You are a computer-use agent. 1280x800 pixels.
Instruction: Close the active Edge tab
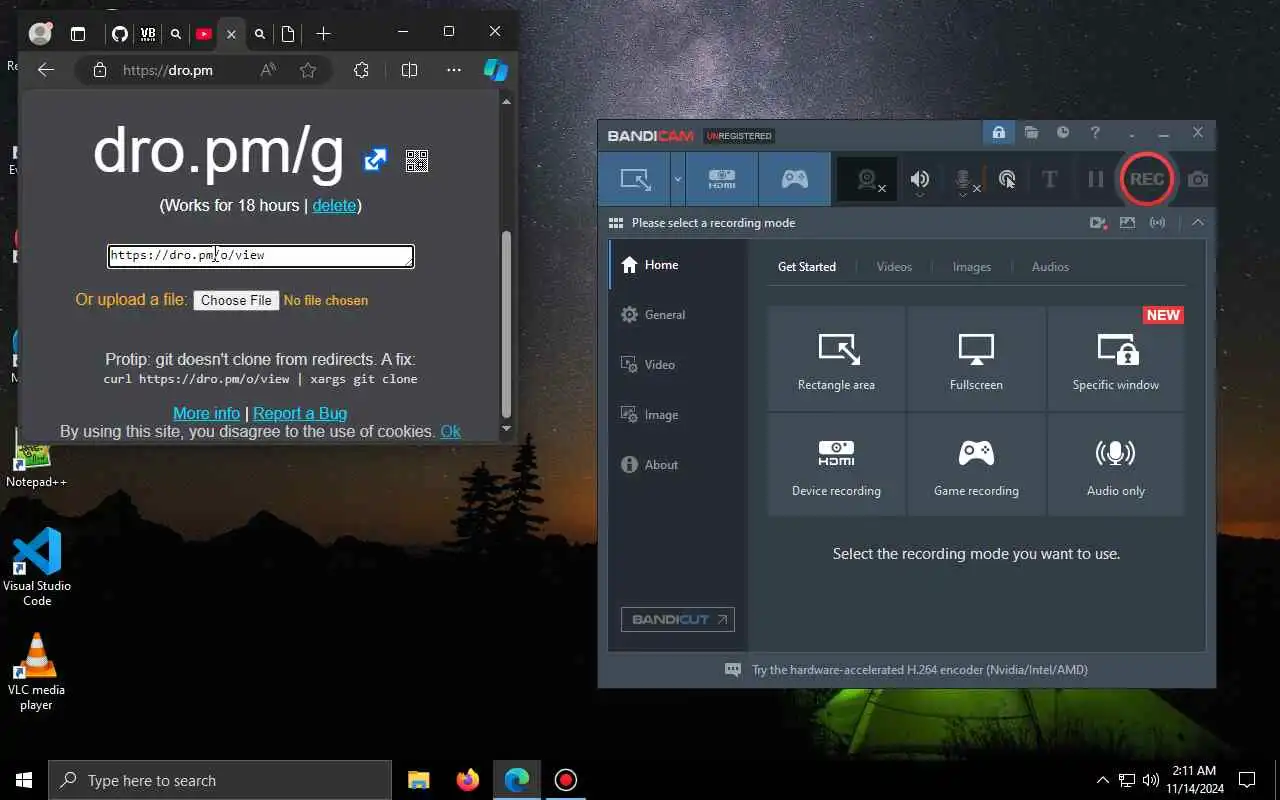click(231, 34)
